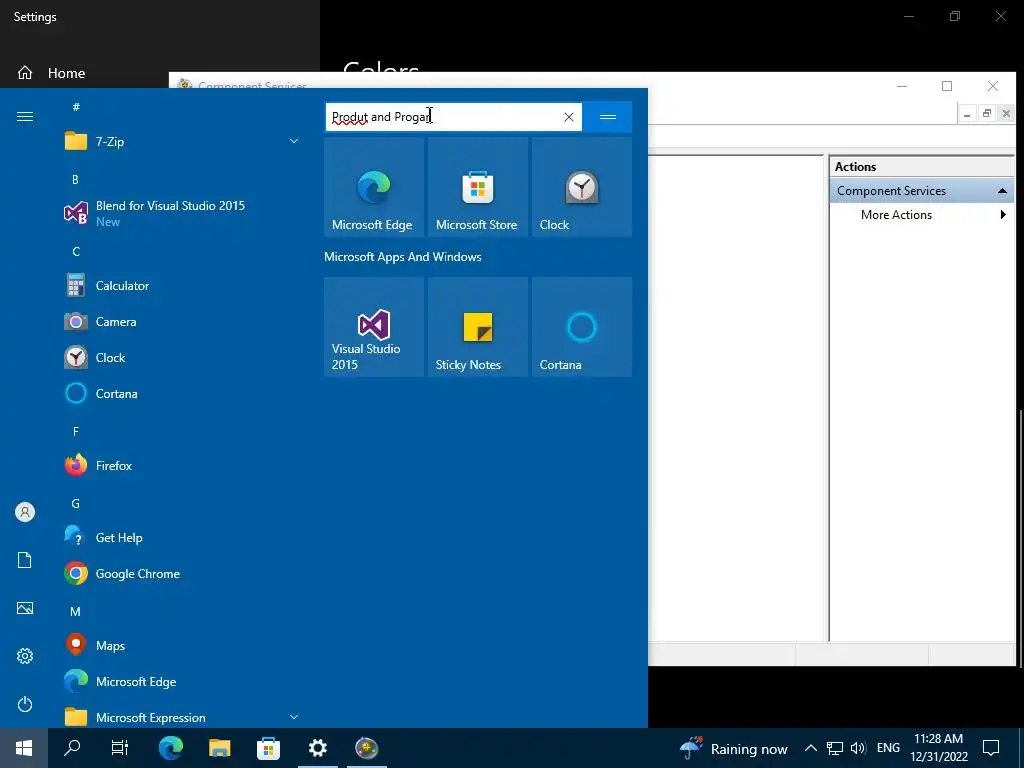The image size is (1024, 768).
Task: Click the M section letter header
Action: 76,611
